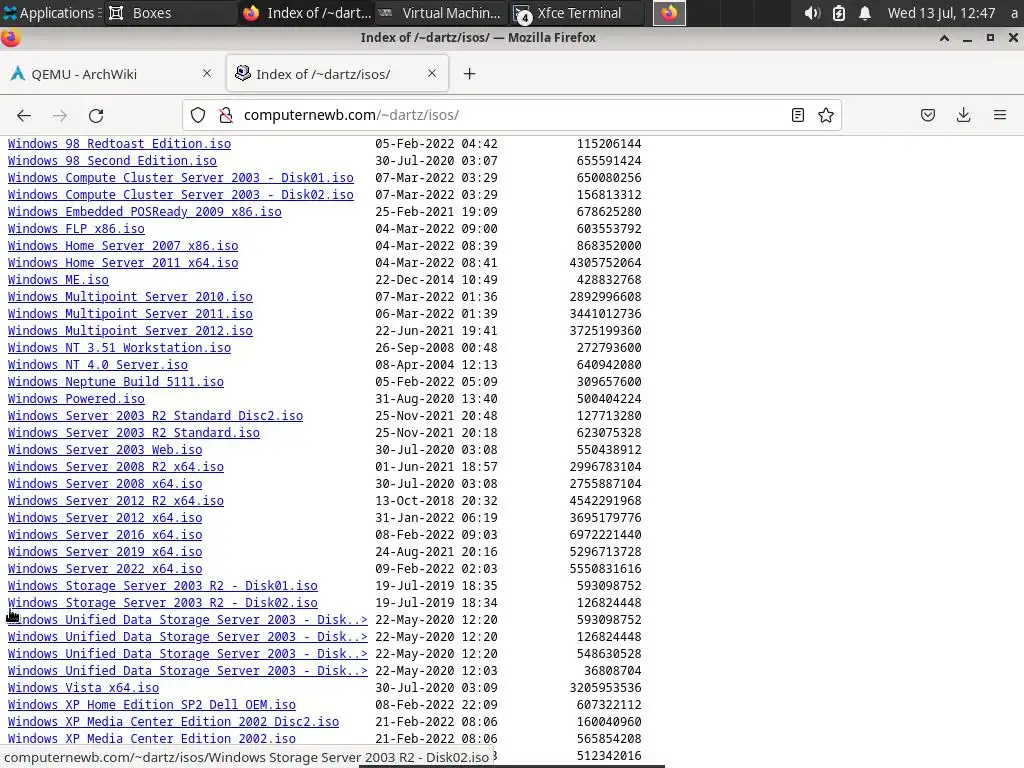The height and width of the screenshot is (768, 1024).
Task: Open the tracking protection shield icon
Action: pos(198,116)
